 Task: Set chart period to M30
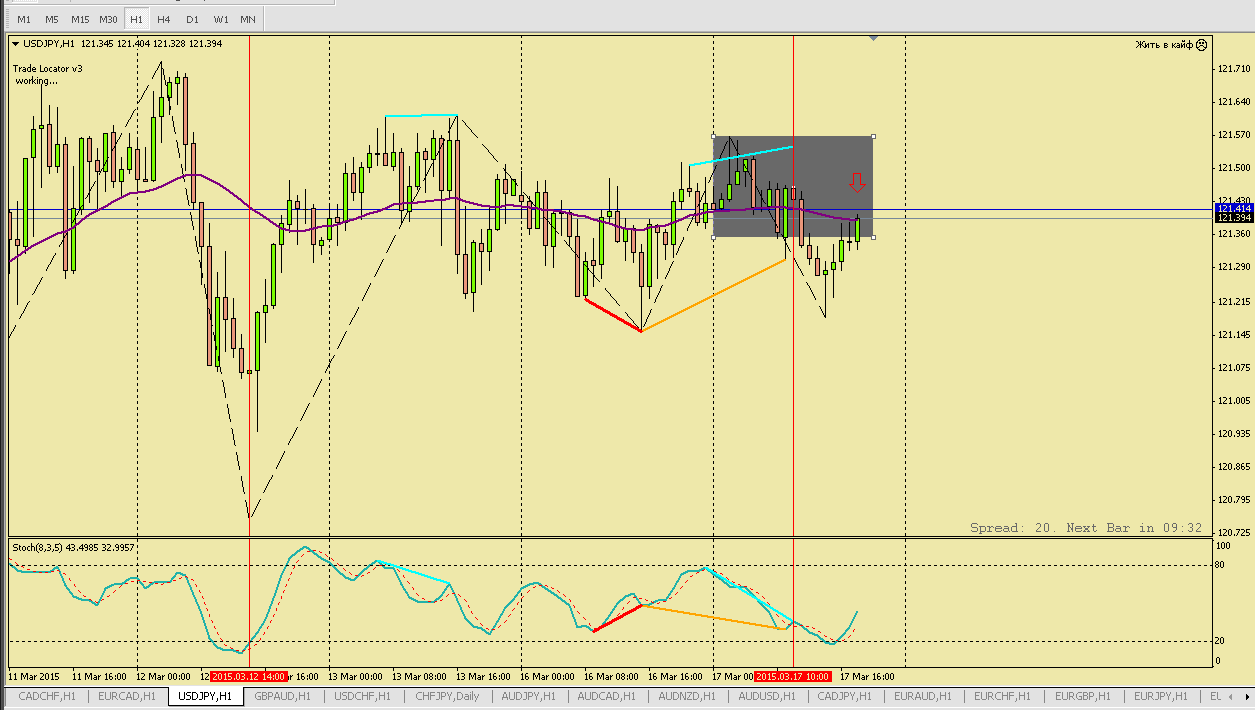point(108,19)
